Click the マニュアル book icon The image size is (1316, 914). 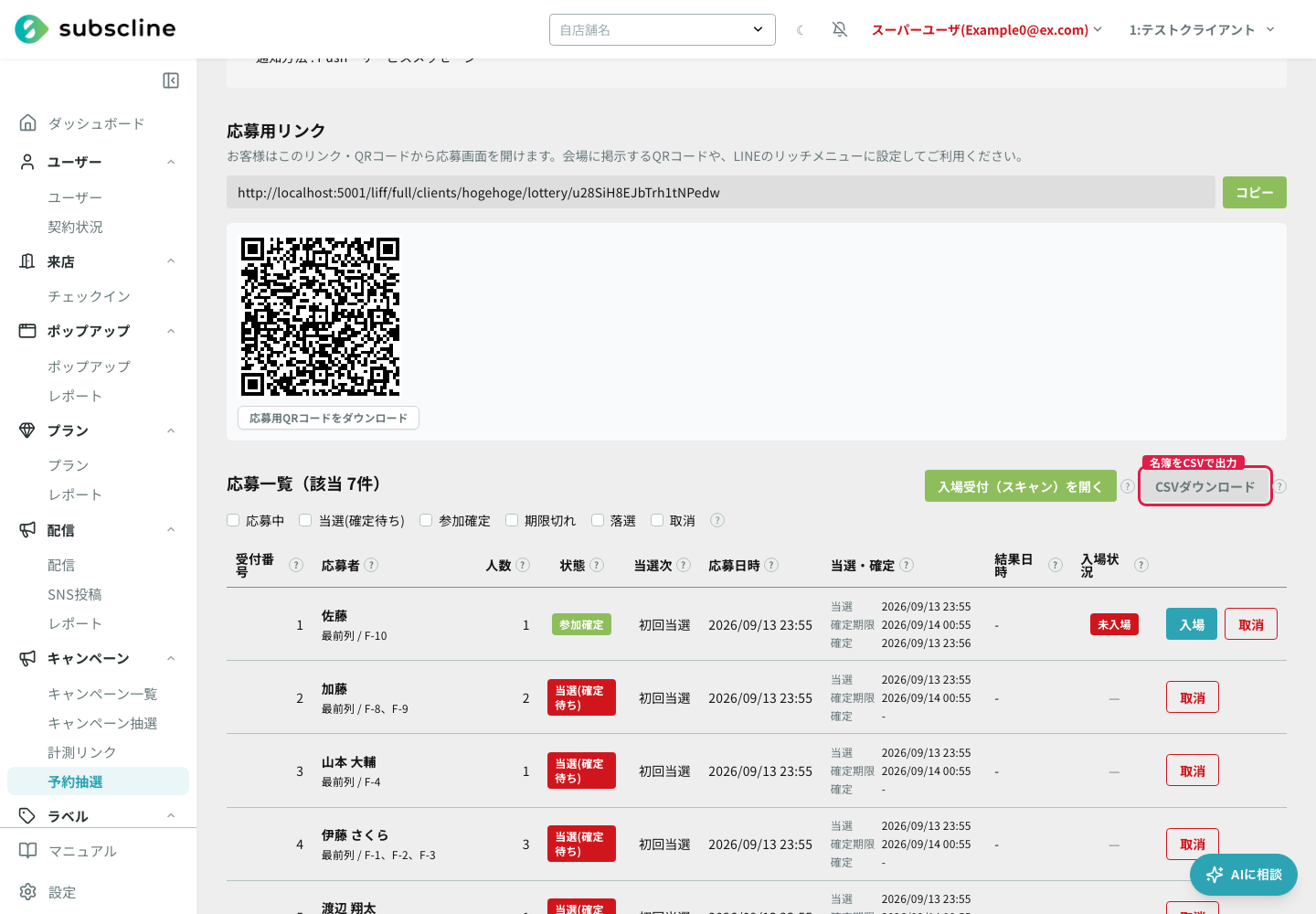[x=28, y=851]
